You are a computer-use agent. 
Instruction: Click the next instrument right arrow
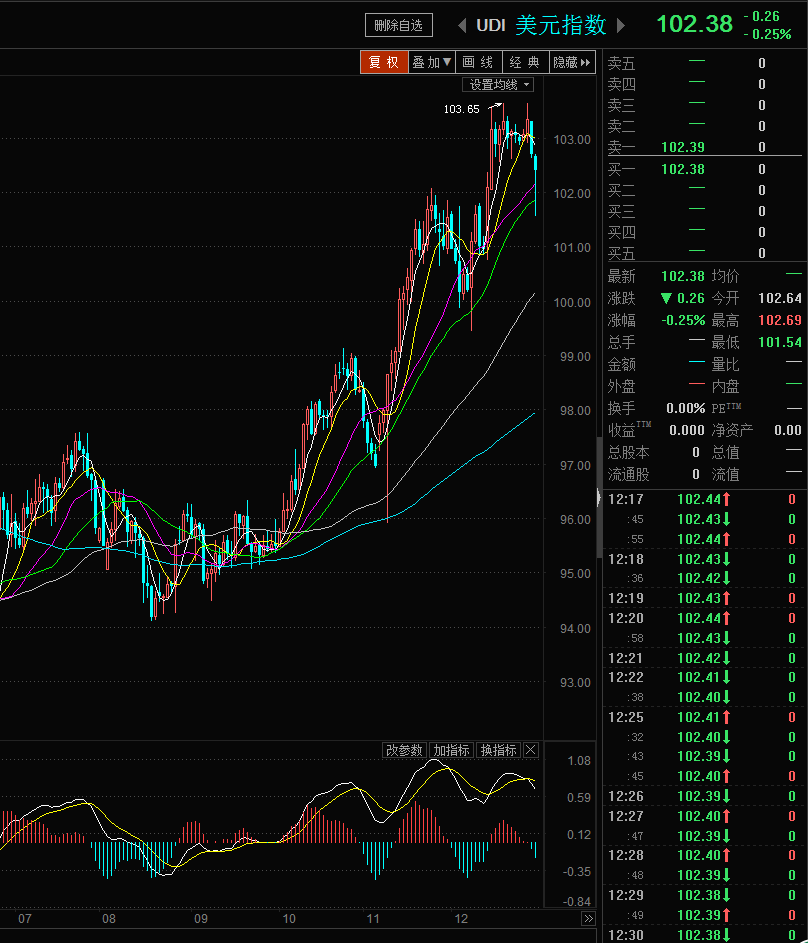click(621, 25)
